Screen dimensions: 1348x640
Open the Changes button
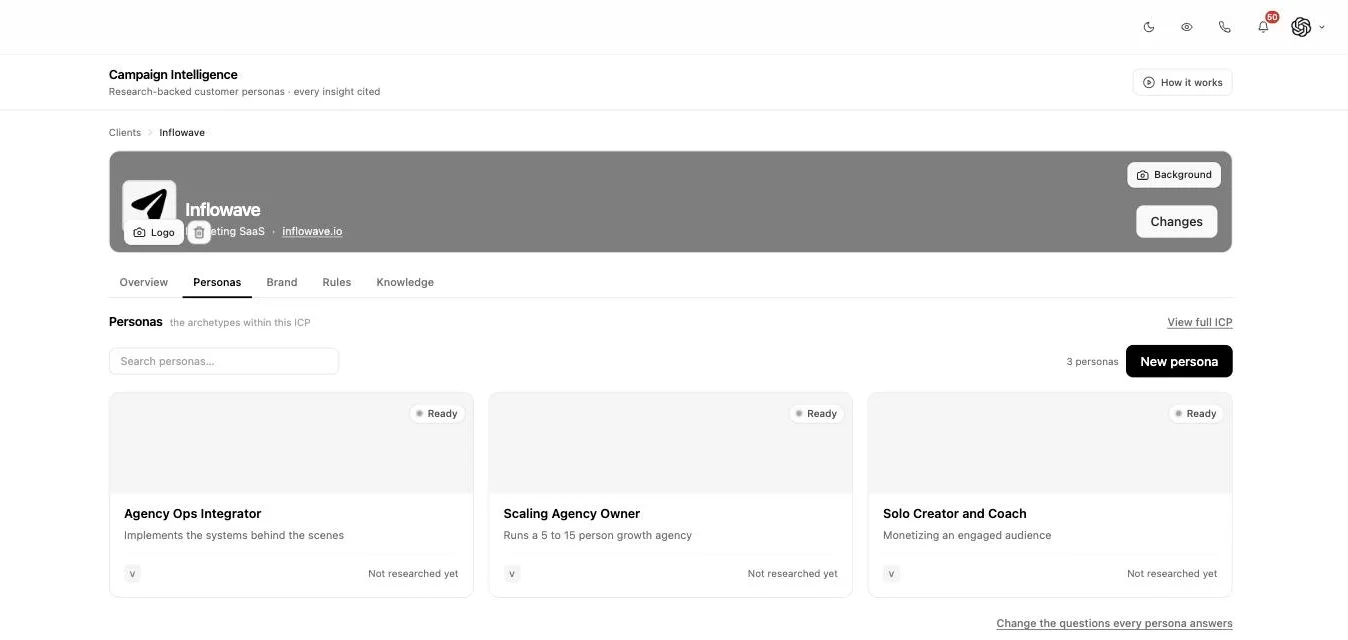pos(1176,222)
